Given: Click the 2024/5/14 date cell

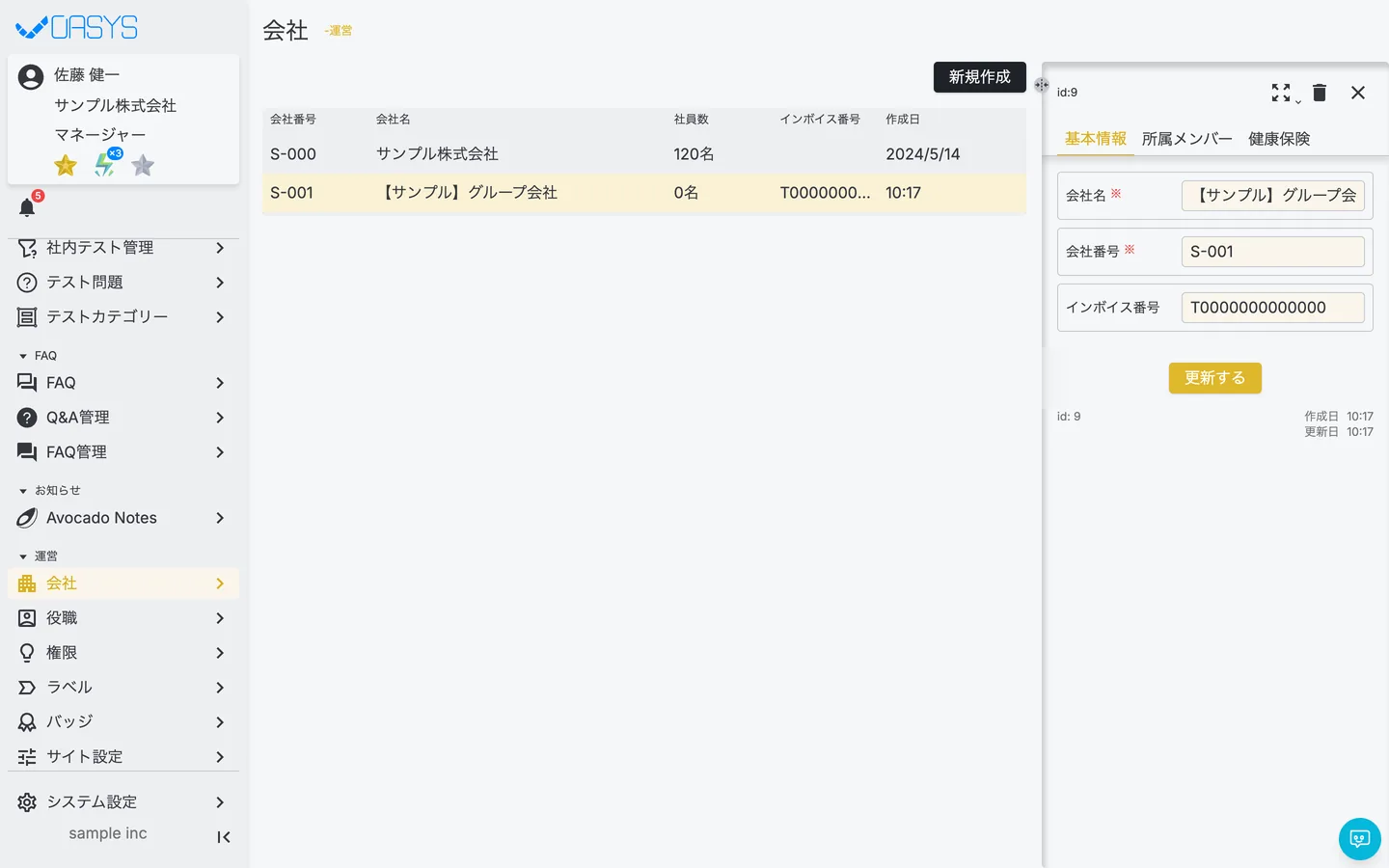Looking at the screenshot, I should [x=923, y=154].
